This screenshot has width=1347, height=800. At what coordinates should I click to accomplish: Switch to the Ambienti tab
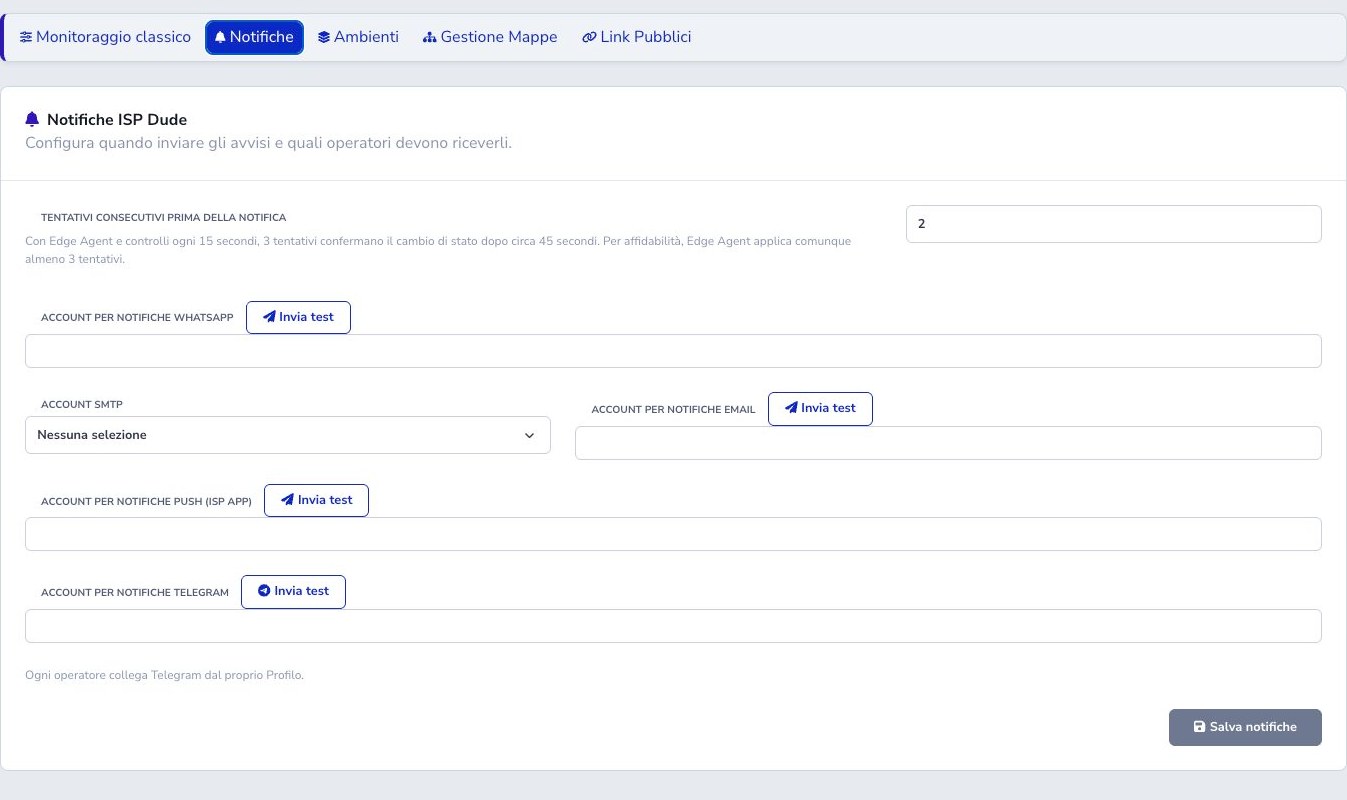click(358, 37)
